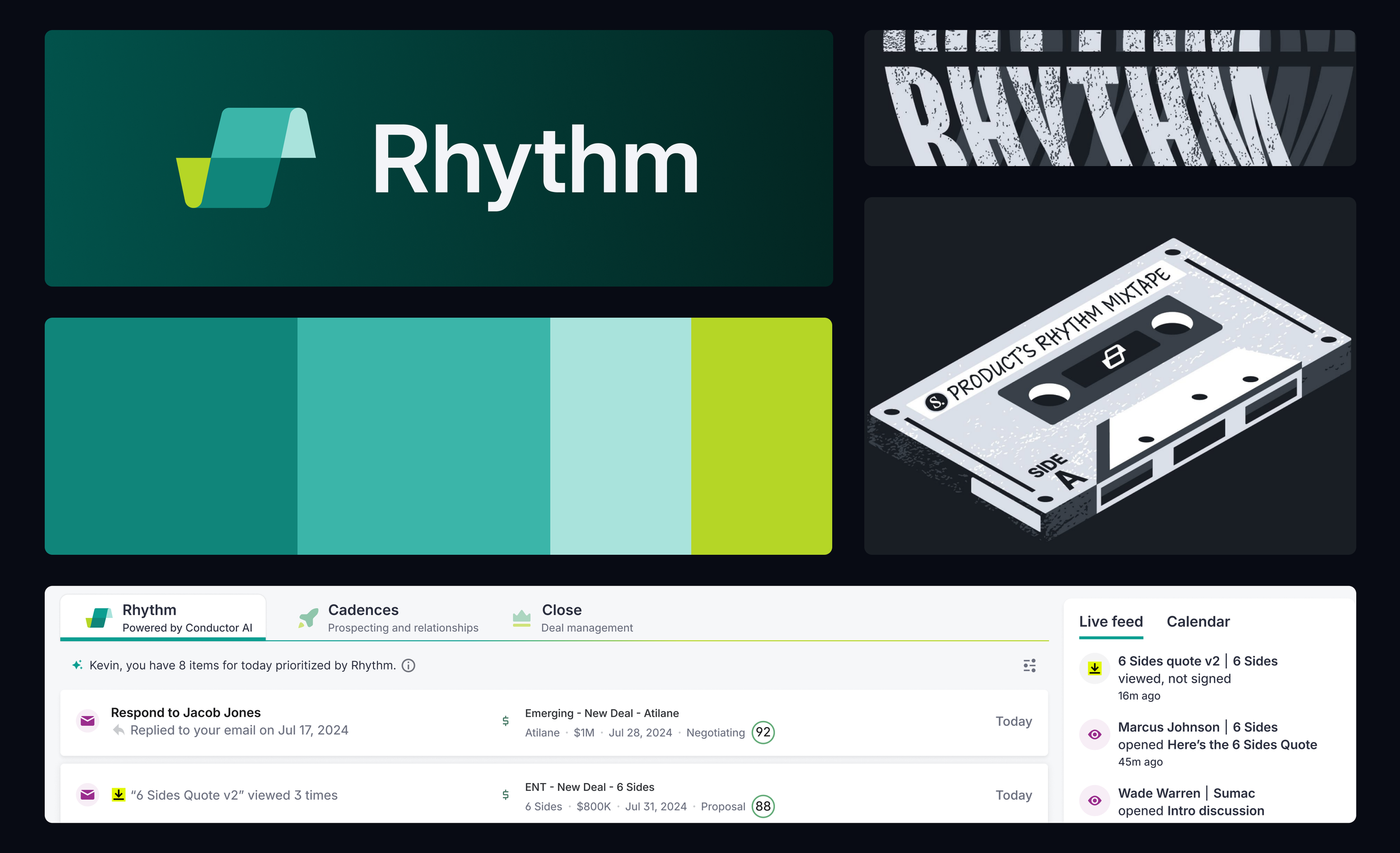Open the Respond to Jacob Jones task
This screenshot has height=853, width=1400.
tap(185, 712)
